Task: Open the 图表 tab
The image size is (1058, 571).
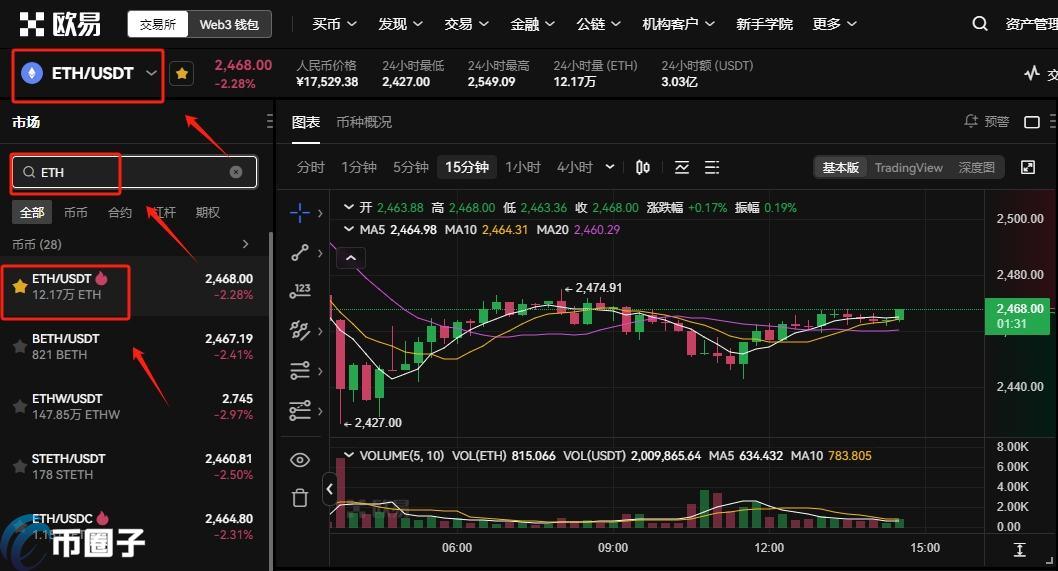Action: pos(306,122)
